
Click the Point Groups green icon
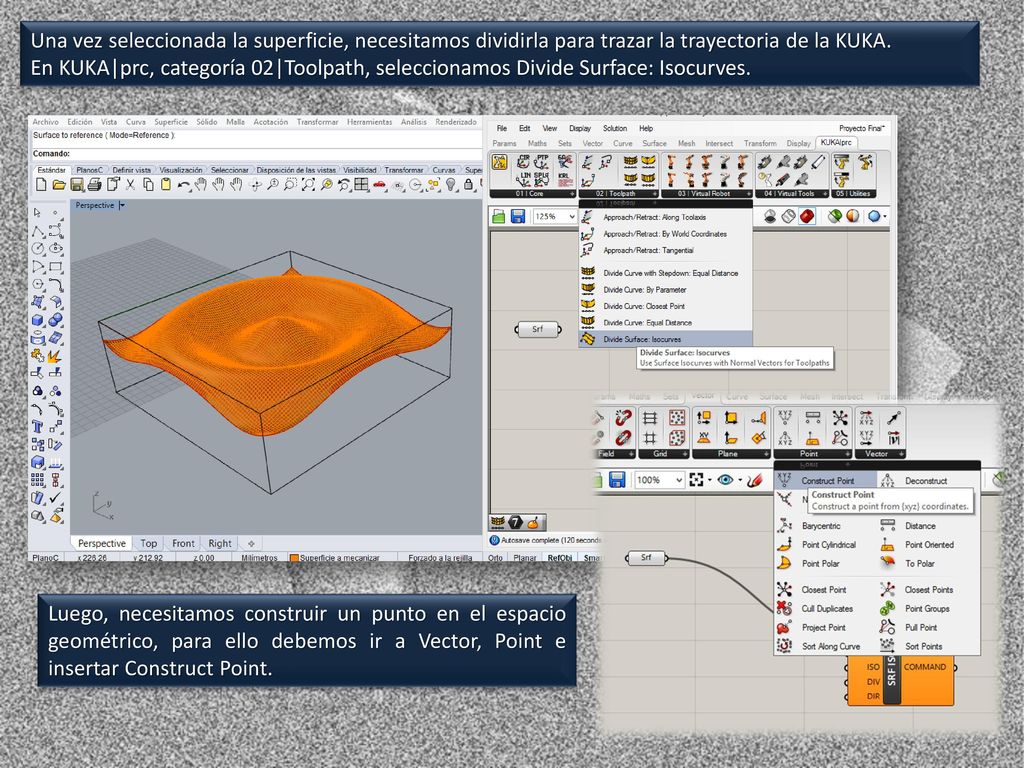[x=887, y=609]
